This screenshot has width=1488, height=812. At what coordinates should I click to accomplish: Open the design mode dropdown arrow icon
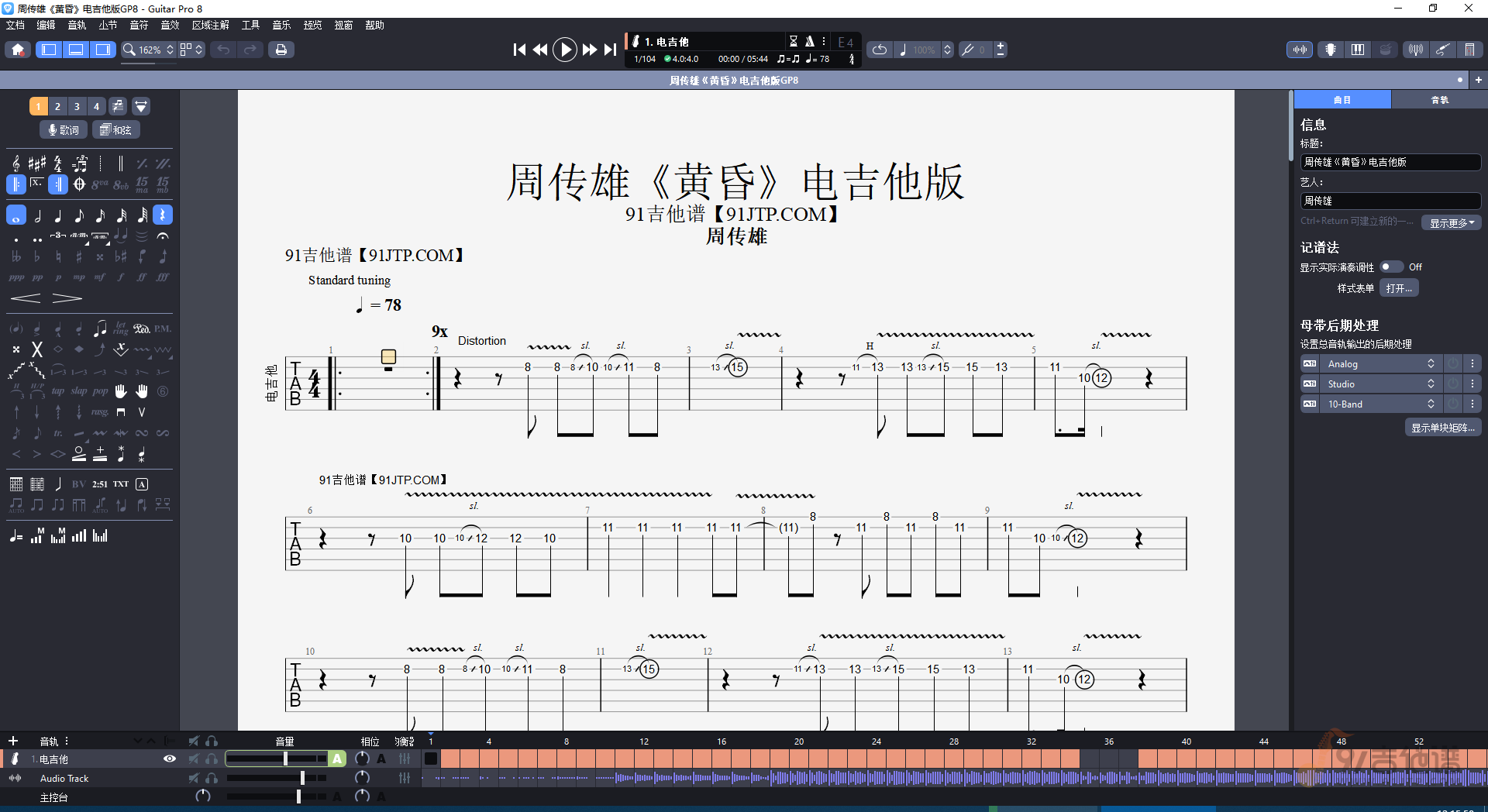coord(141,106)
